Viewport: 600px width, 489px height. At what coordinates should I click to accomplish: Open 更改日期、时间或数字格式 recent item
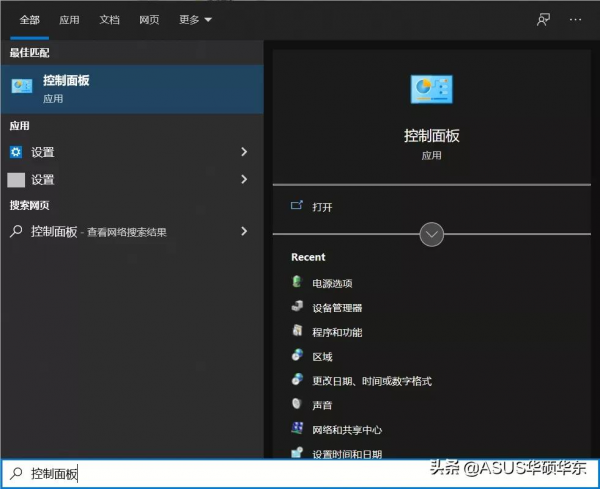point(372,381)
